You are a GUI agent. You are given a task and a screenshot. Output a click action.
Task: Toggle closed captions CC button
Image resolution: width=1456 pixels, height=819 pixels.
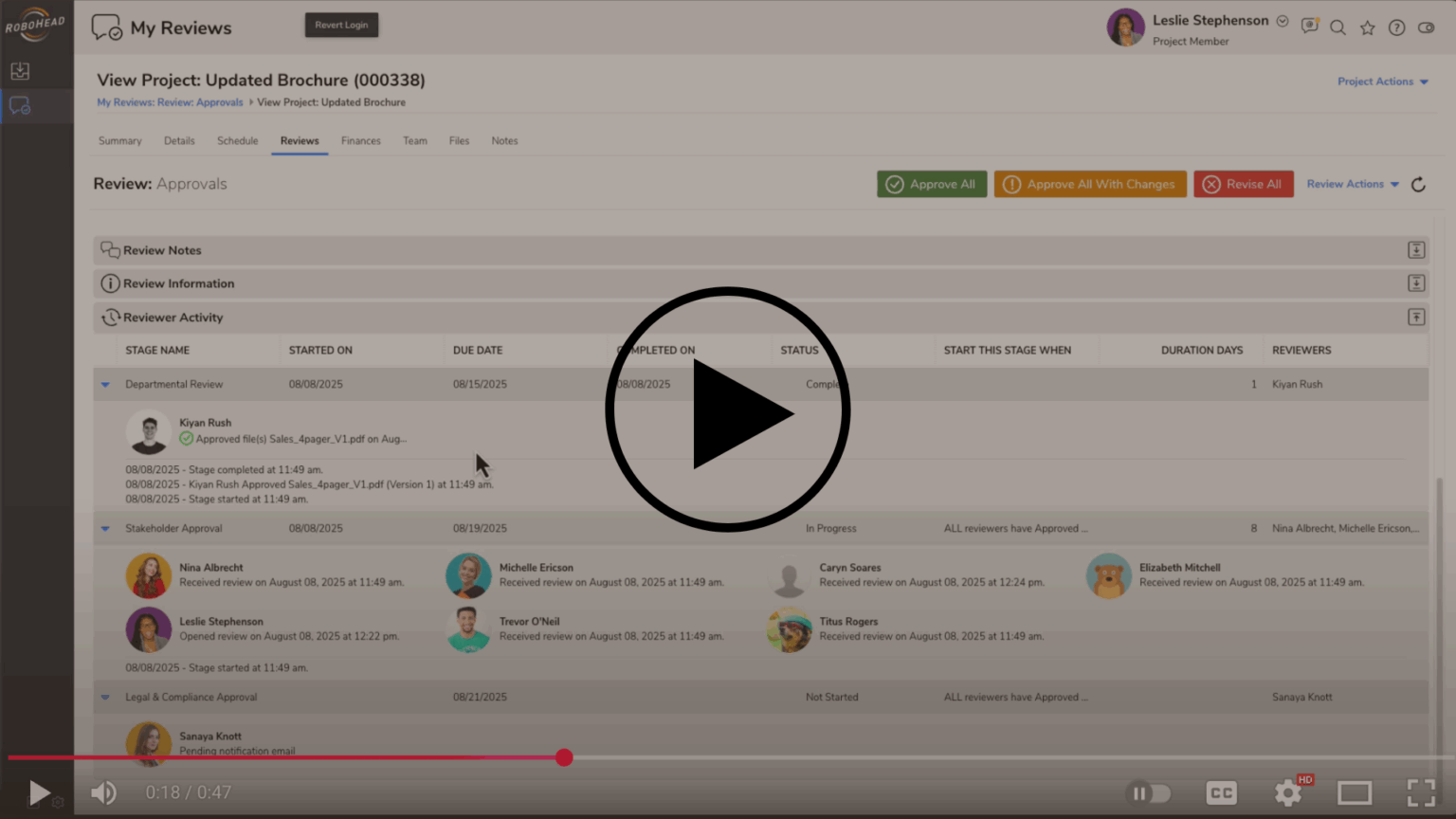tap(1221, 792)
